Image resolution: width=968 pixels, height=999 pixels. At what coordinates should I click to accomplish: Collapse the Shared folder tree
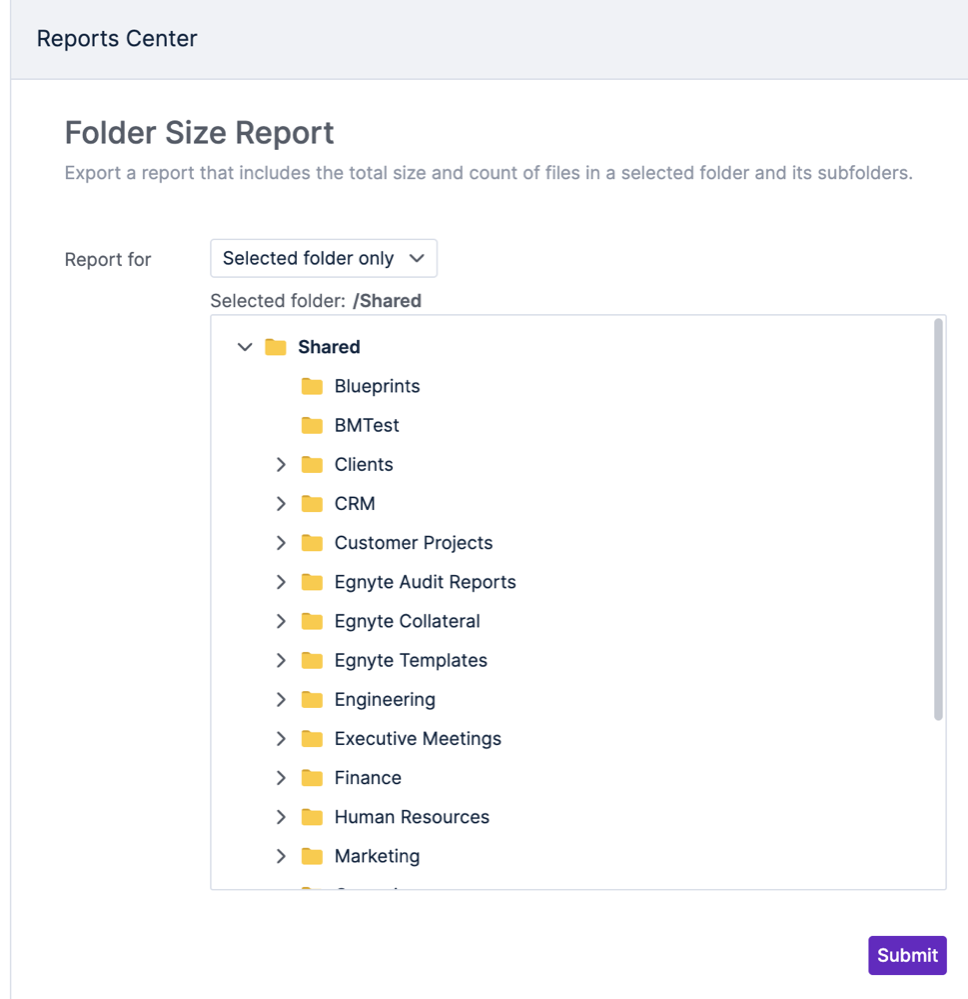[244, 347]
